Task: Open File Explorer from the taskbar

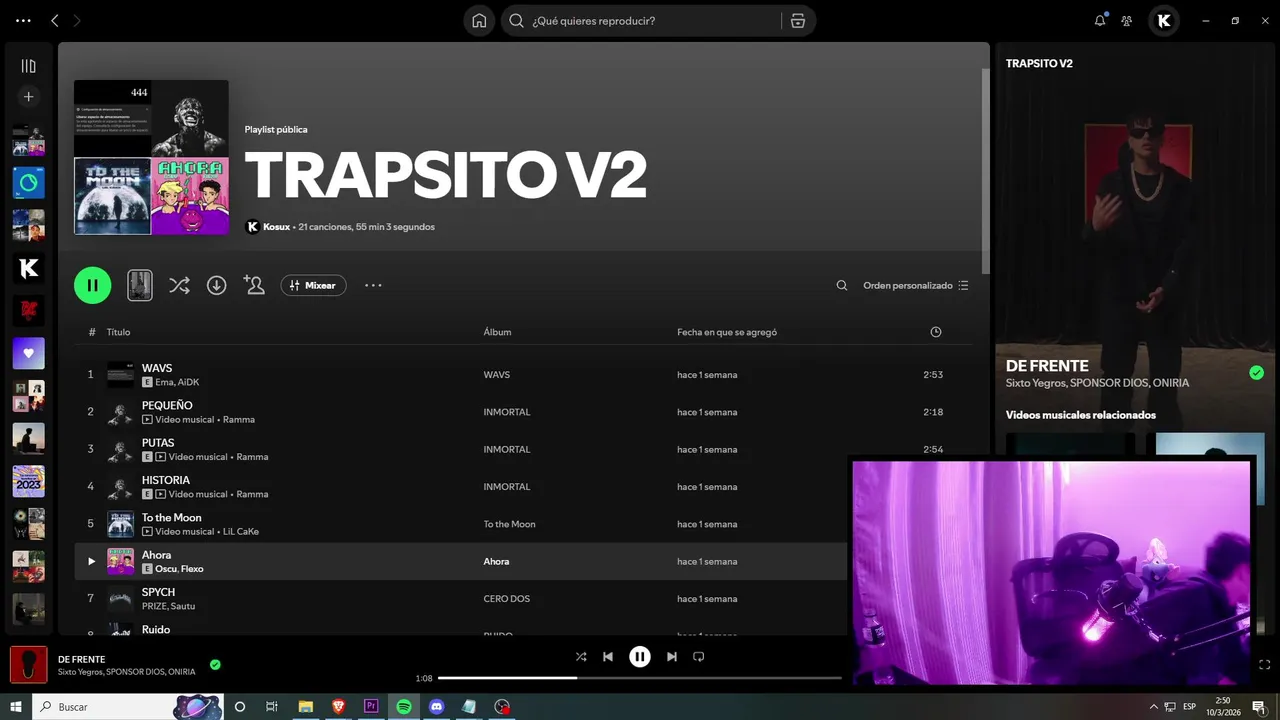Action: tap(305, 706)
